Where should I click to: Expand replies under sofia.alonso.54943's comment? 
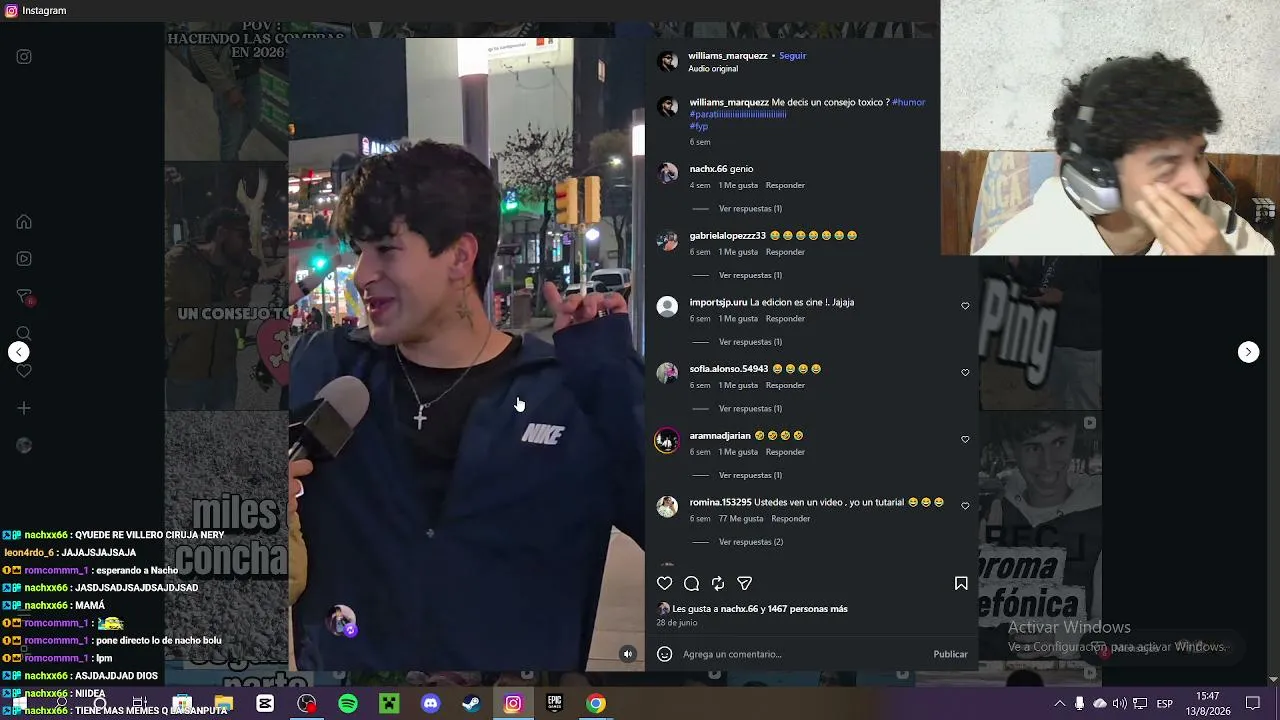750,409
